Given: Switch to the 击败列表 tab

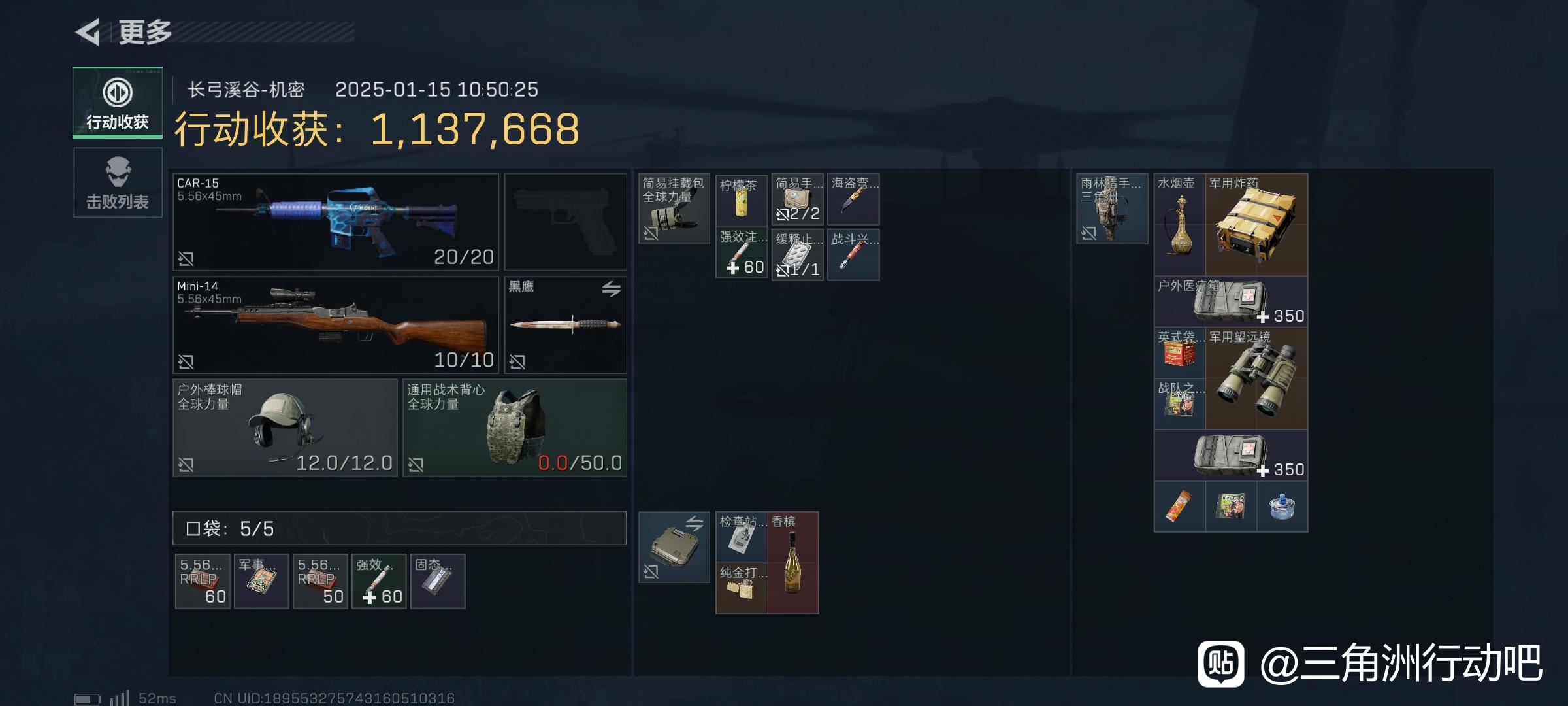Looking at the screenshot, I should (x=118, y=182).
